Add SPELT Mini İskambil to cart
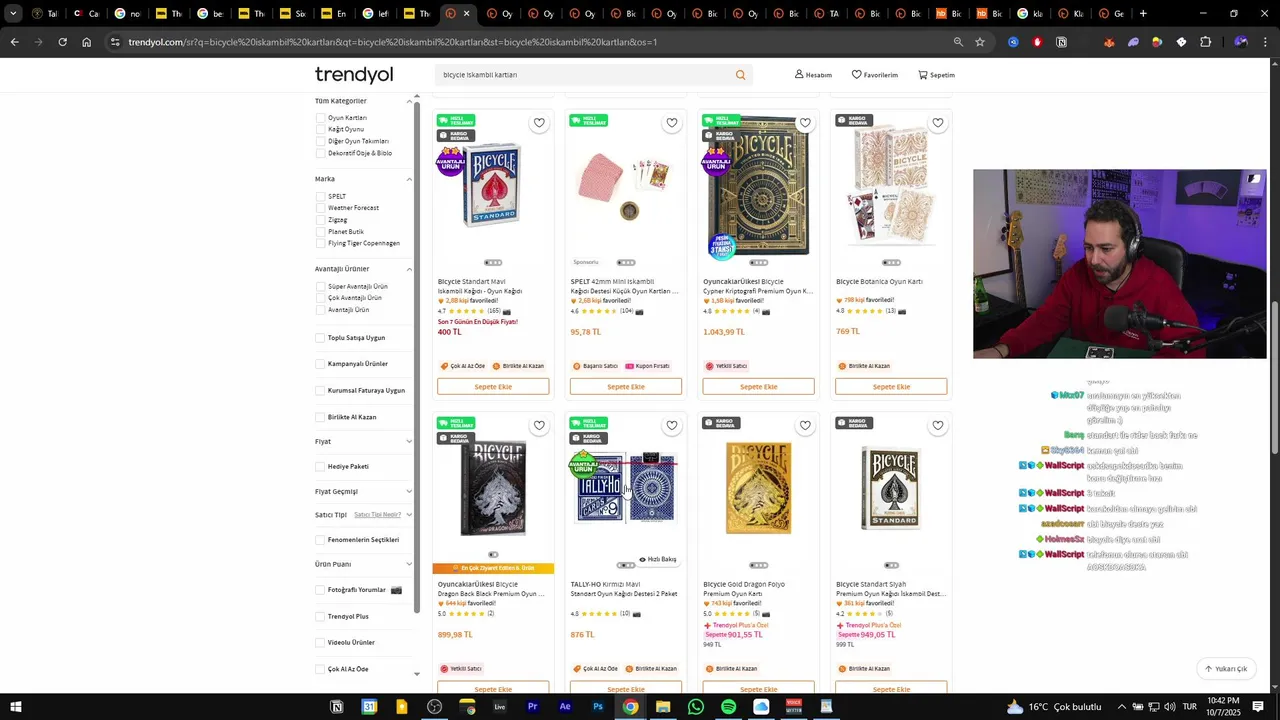Screen dimensions: 1280x720 [x=626, y=387]
